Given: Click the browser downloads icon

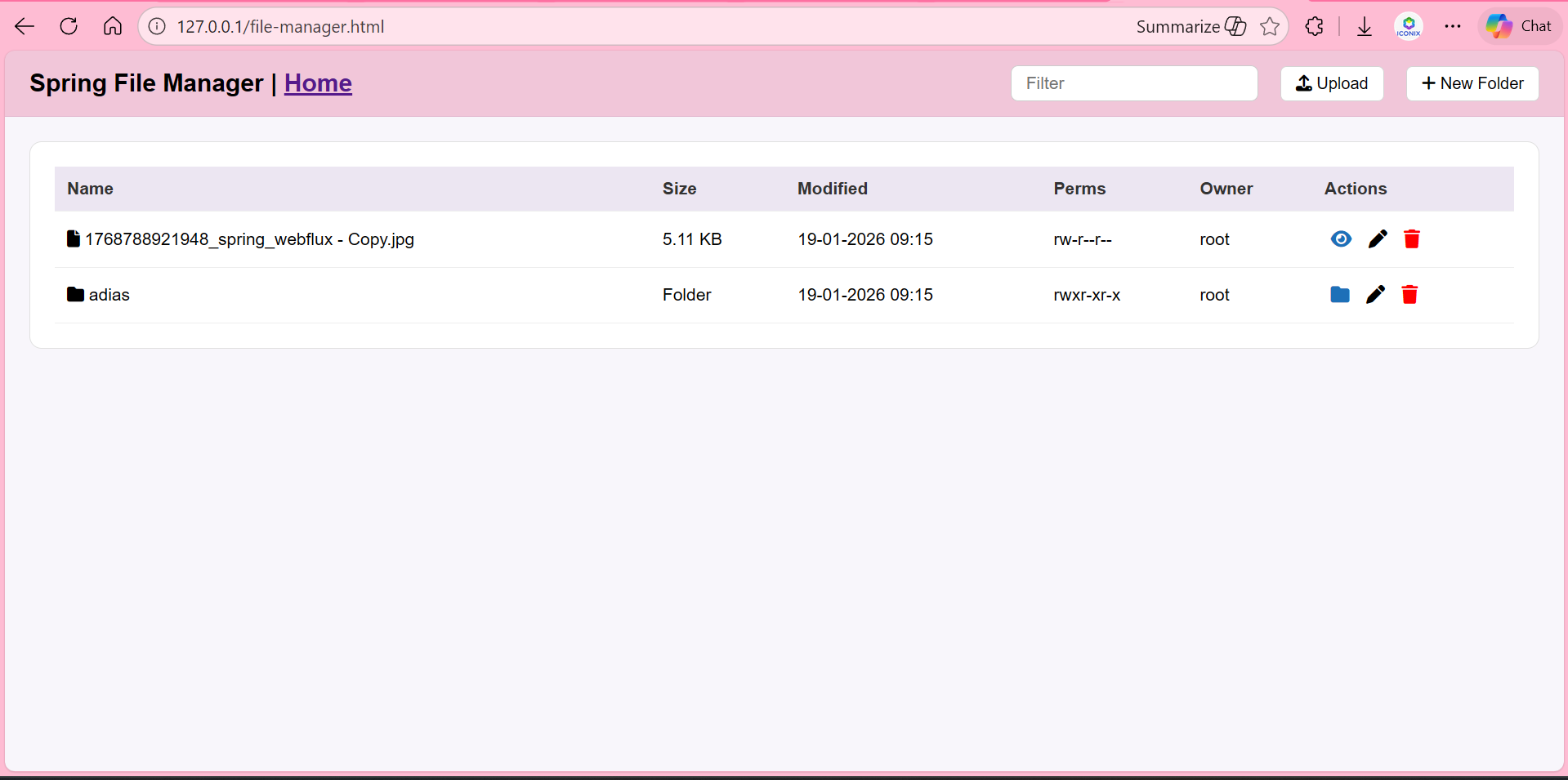Looking at the screenshot, I should pyautogui.click(x=1364, y=27).
